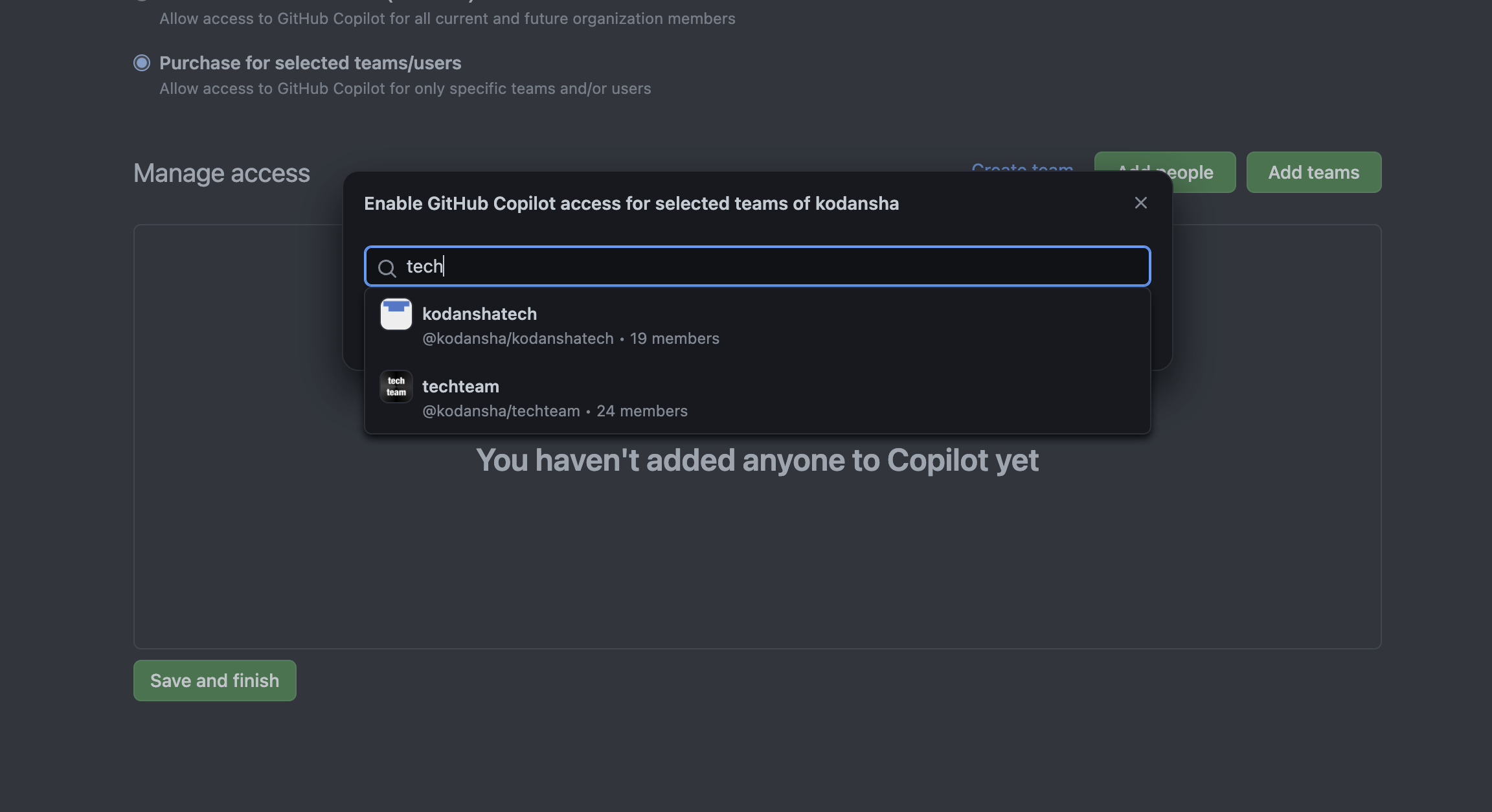The width and height of the screenshot is (1492, 812).
Task: Click the techteam team avatar image
Action: (396, 386)
